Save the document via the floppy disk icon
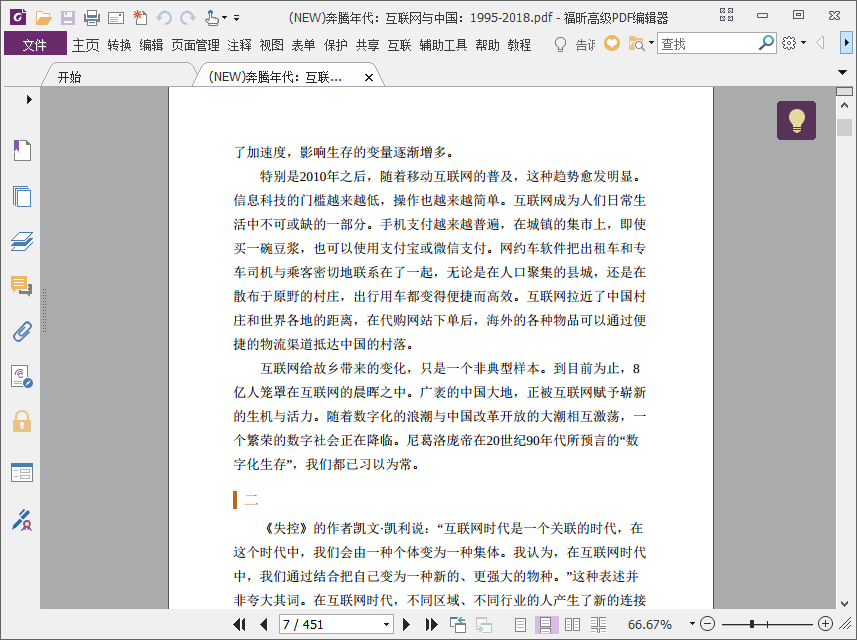857x640 pixels. tap(68, 18)
